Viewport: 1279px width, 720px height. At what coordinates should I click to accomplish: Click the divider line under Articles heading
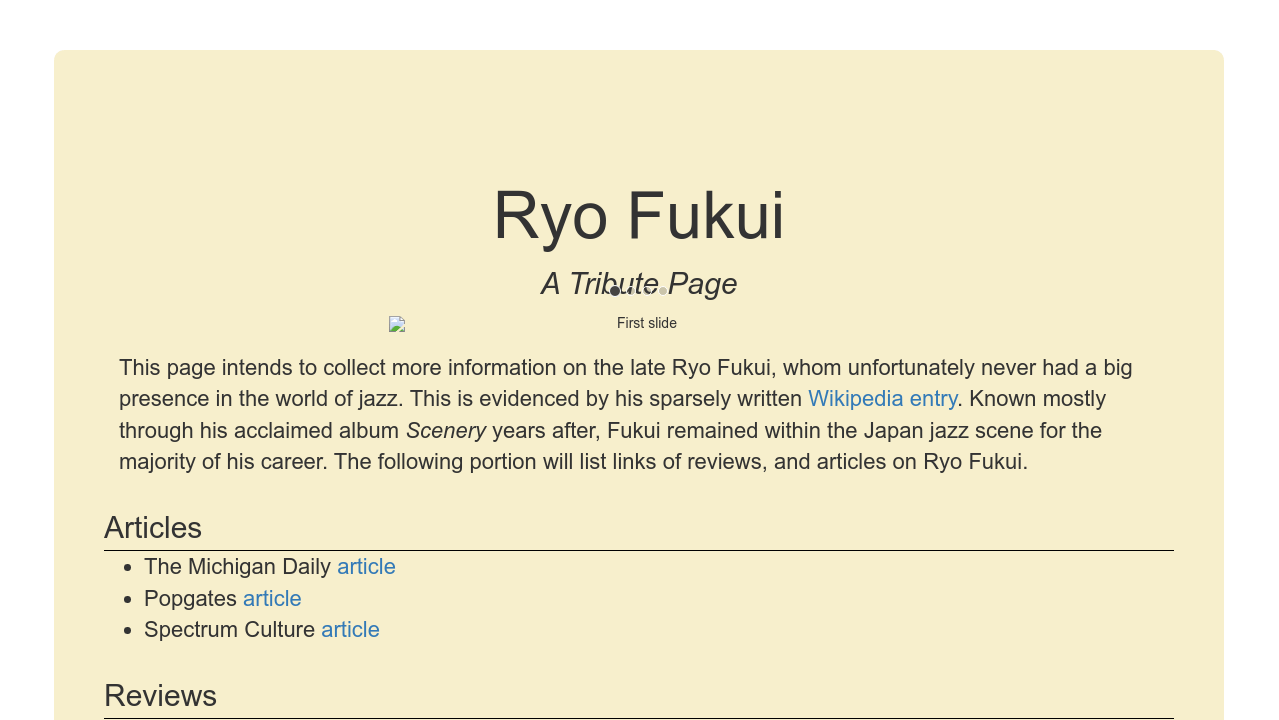pyautogui.click(x=639, y=550)
